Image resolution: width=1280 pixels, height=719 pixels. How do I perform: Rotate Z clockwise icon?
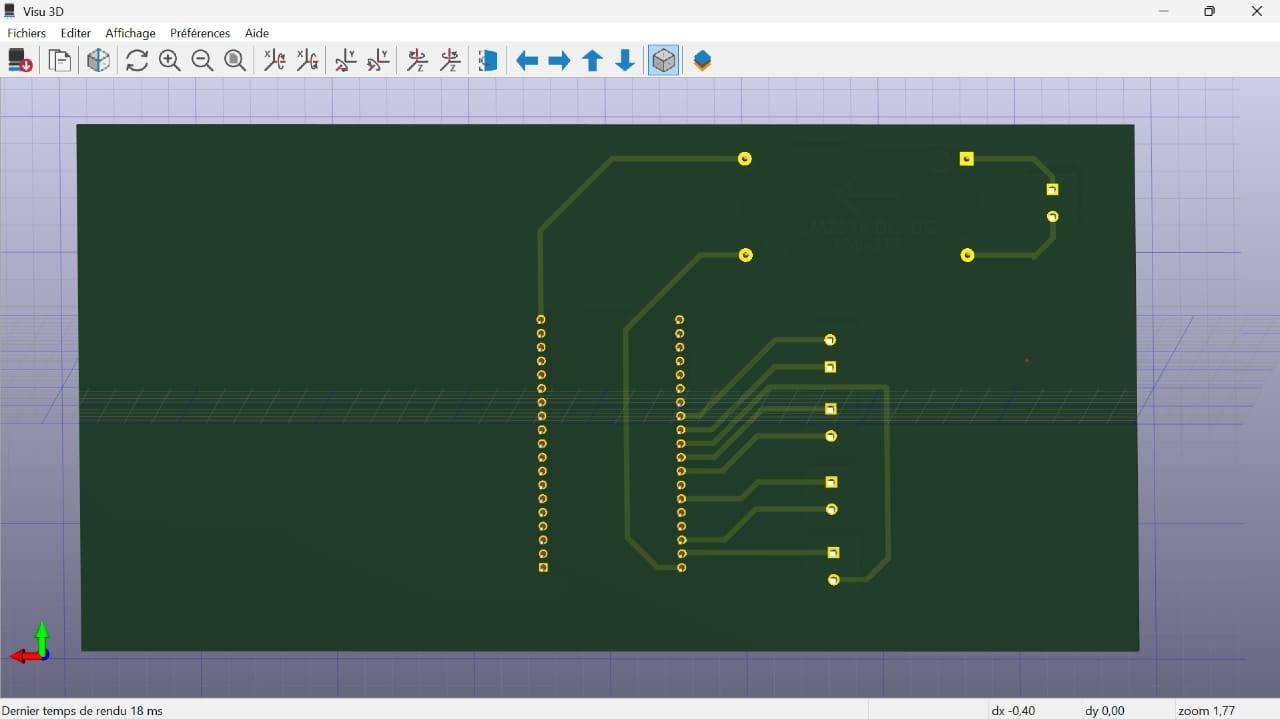[418, 61]
